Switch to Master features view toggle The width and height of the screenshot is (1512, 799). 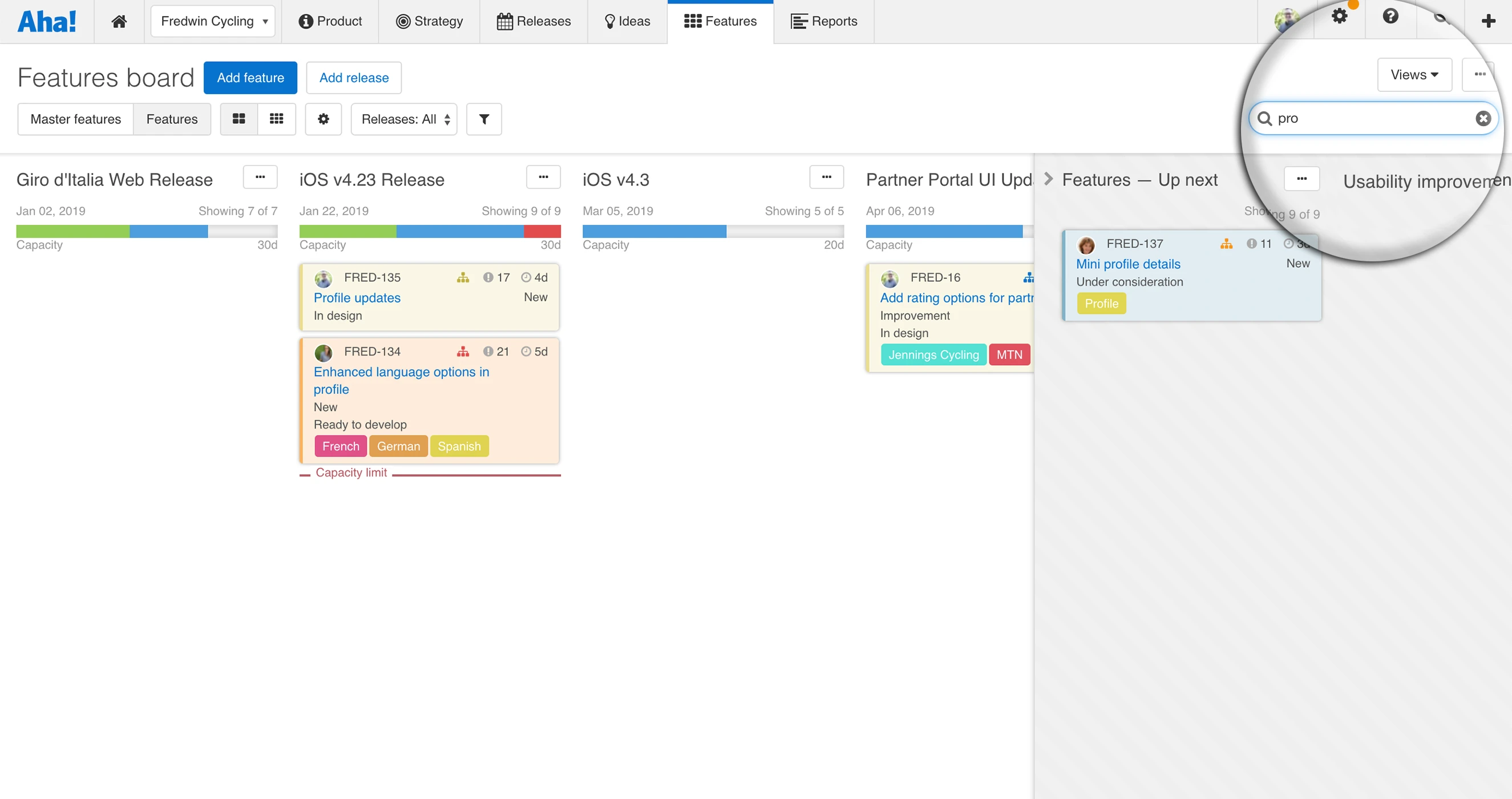click(x=76, y=119)
